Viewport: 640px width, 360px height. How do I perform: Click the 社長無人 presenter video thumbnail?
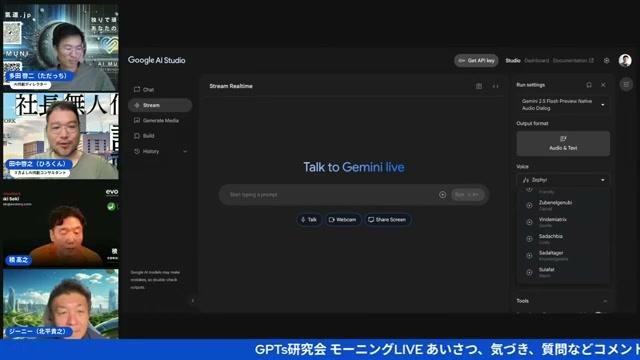61,136
